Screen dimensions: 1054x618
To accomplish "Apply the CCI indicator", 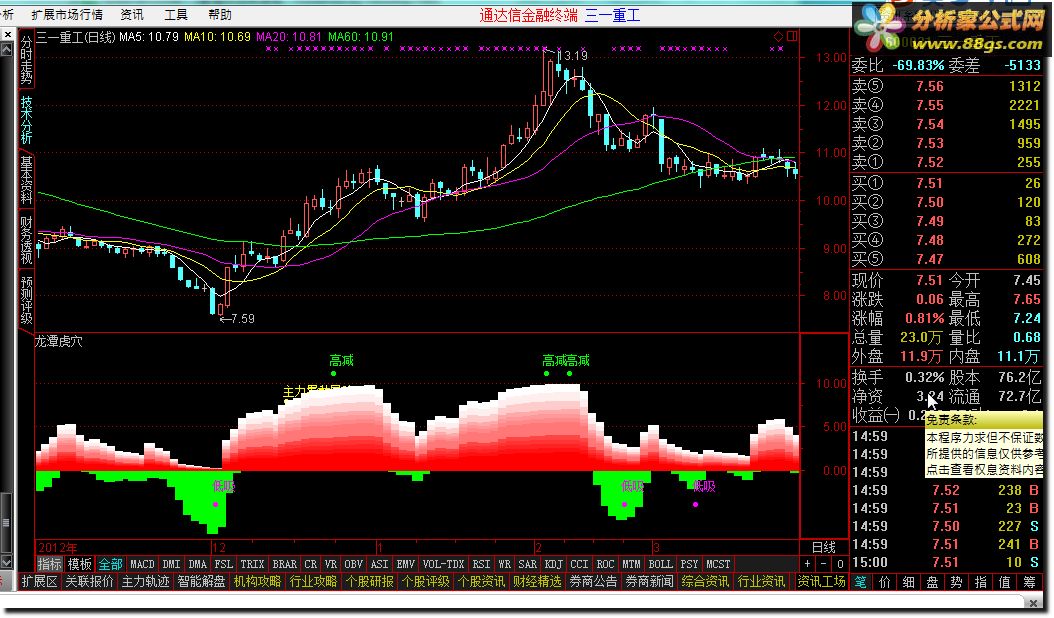I will coord(579,564).
